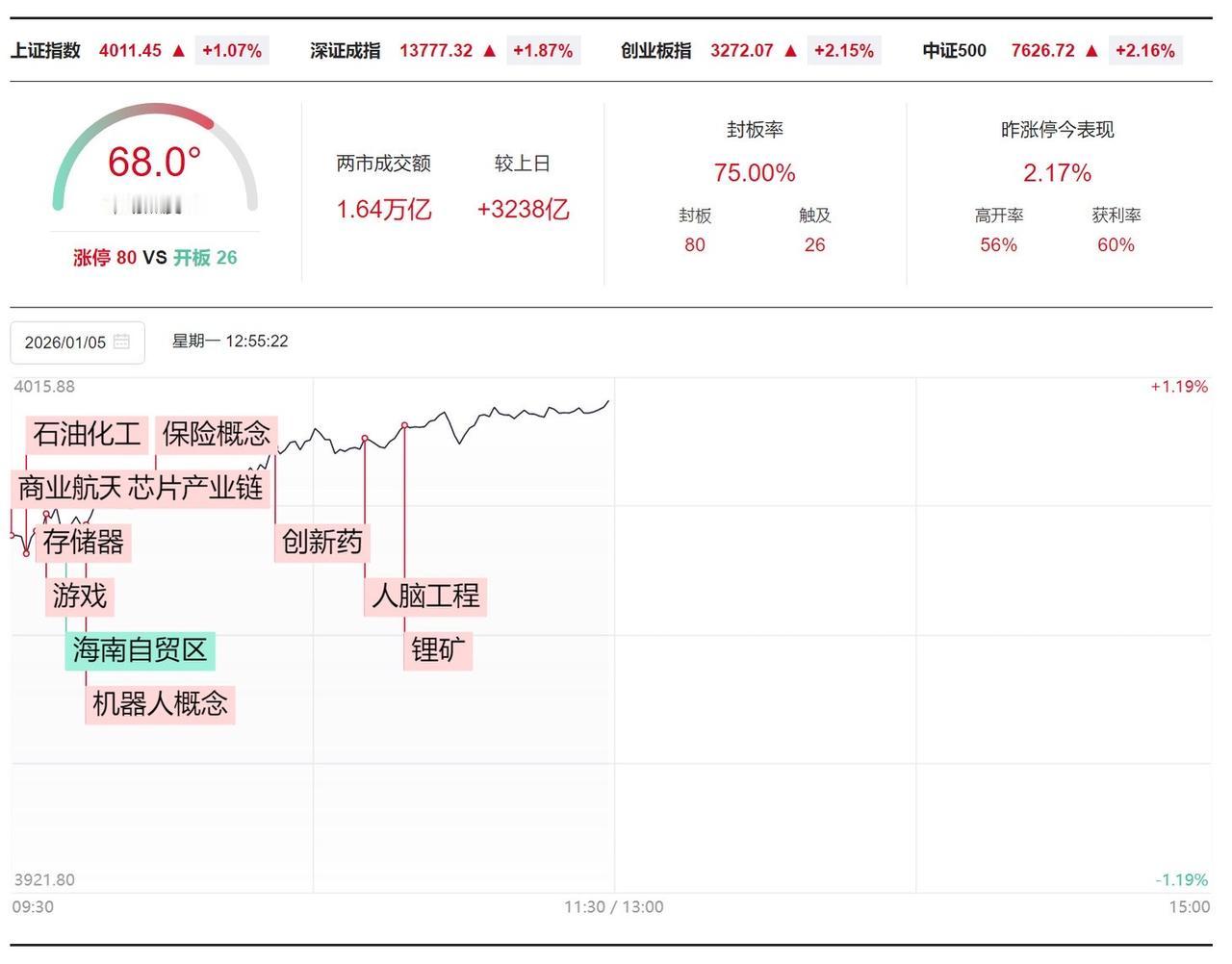Open the calendar date picker icon
The image size is (1232, 964).
tap(122, 342)
